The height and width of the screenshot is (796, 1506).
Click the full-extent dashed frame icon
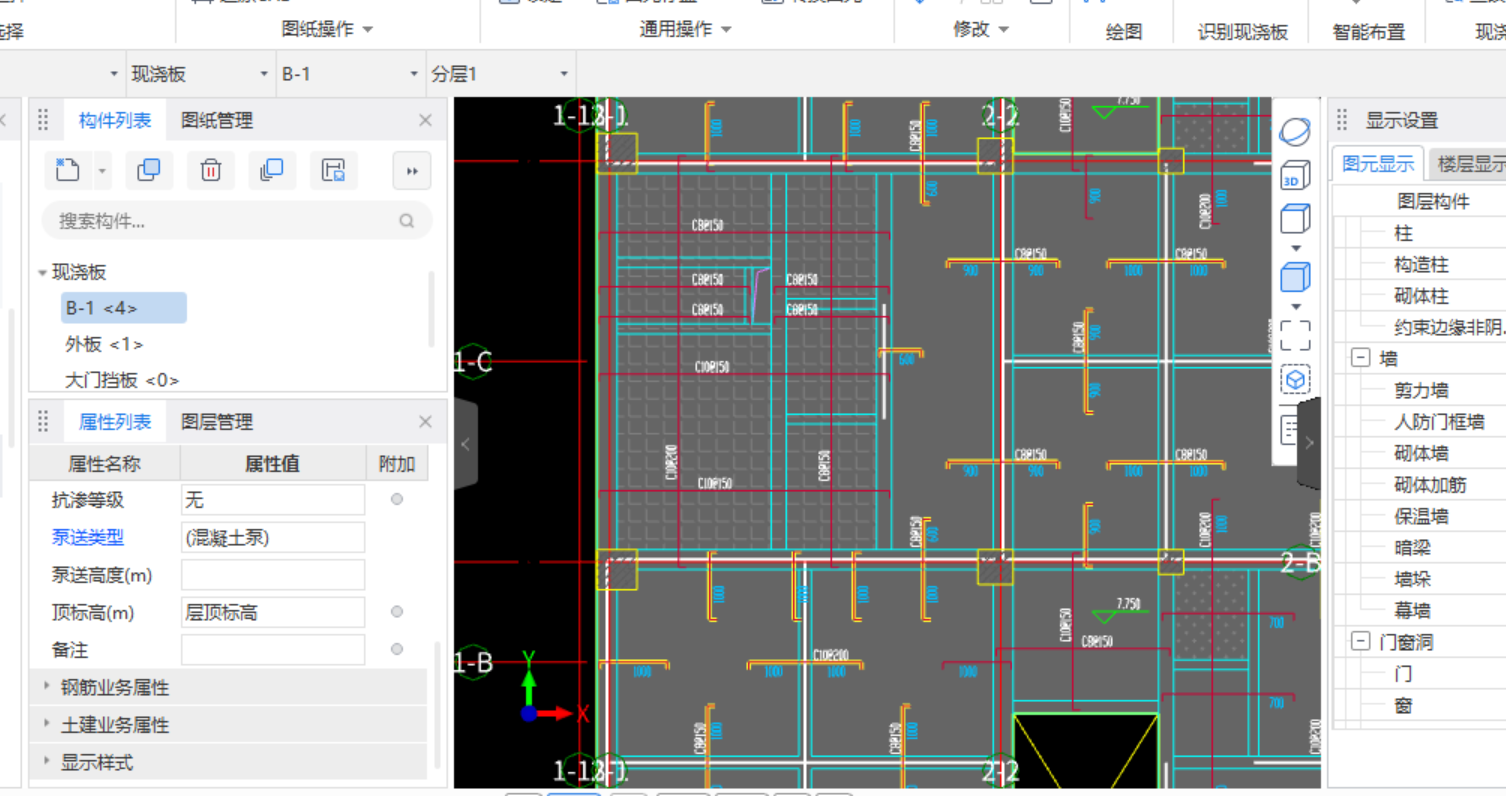[1295, 335]
